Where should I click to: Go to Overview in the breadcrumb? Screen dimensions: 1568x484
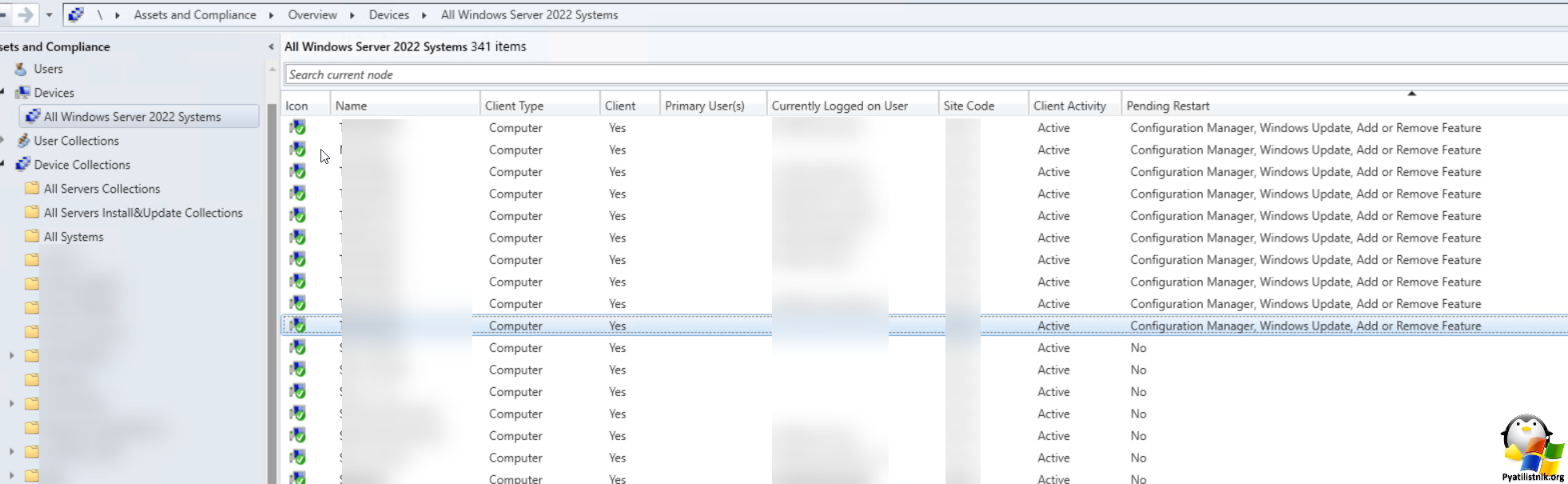pos(312,15)
